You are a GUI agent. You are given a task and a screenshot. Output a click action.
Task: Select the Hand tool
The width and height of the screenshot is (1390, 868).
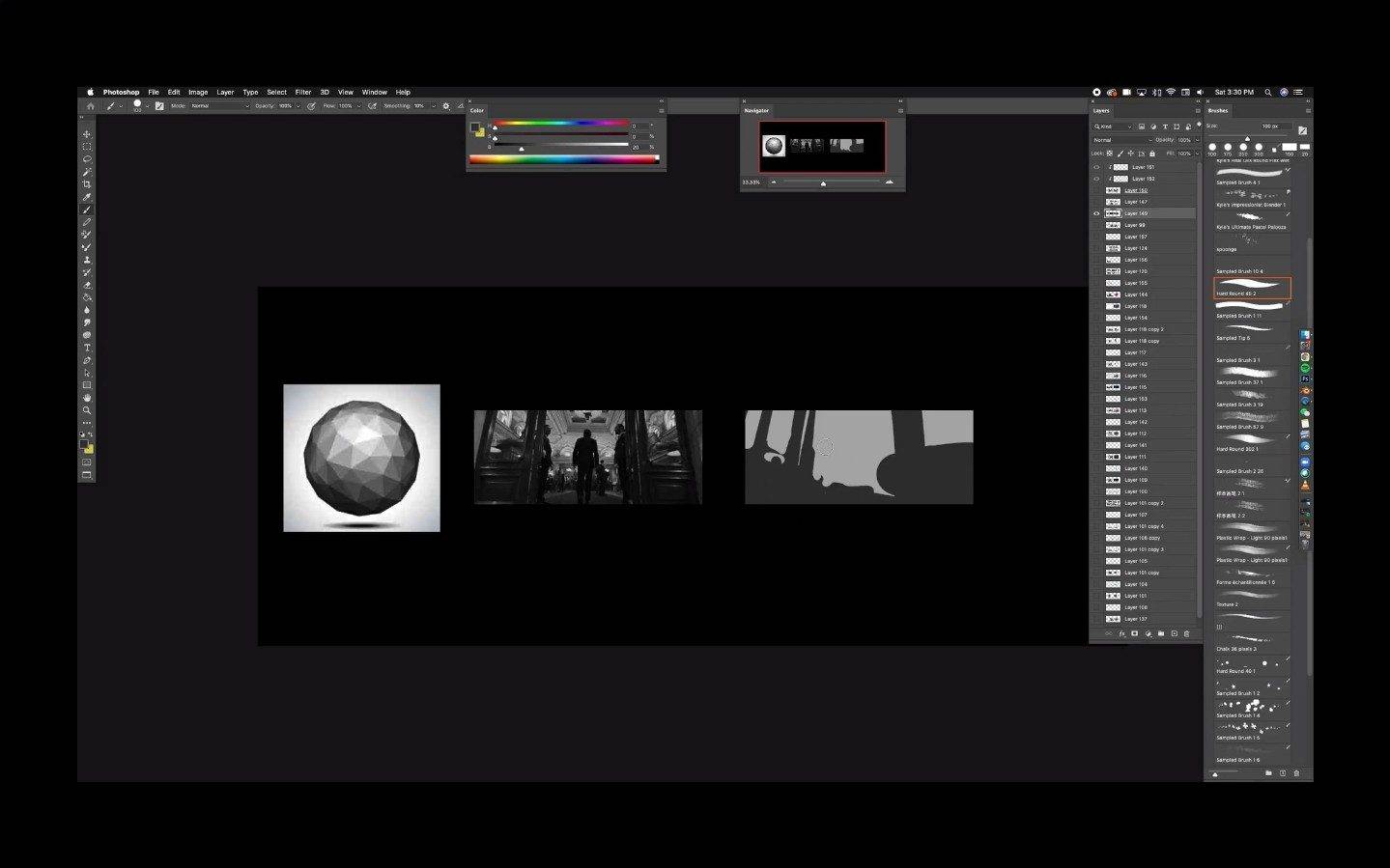pos(87,398)
